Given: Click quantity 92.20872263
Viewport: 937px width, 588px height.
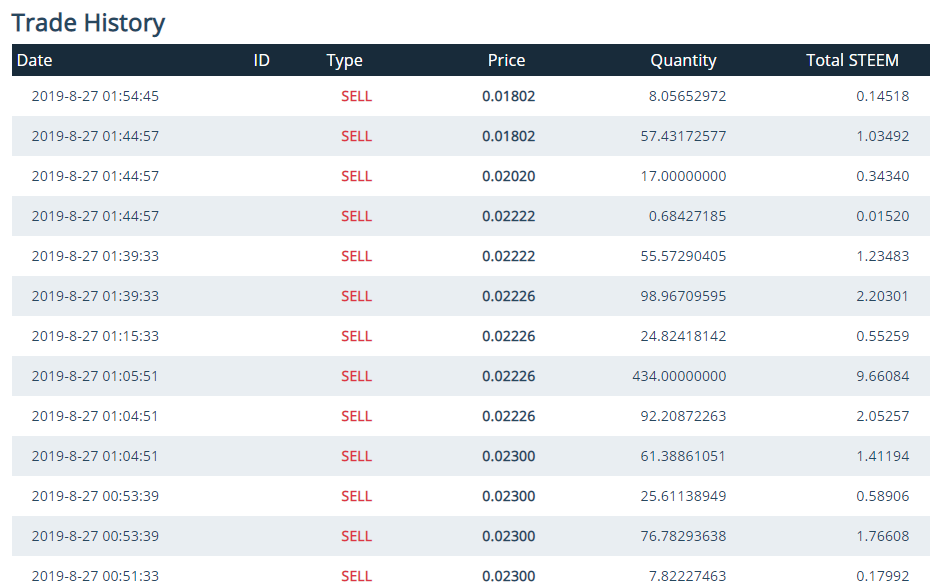Looking at the screenshot, I should pyautogui.click(x=683, y=416).
